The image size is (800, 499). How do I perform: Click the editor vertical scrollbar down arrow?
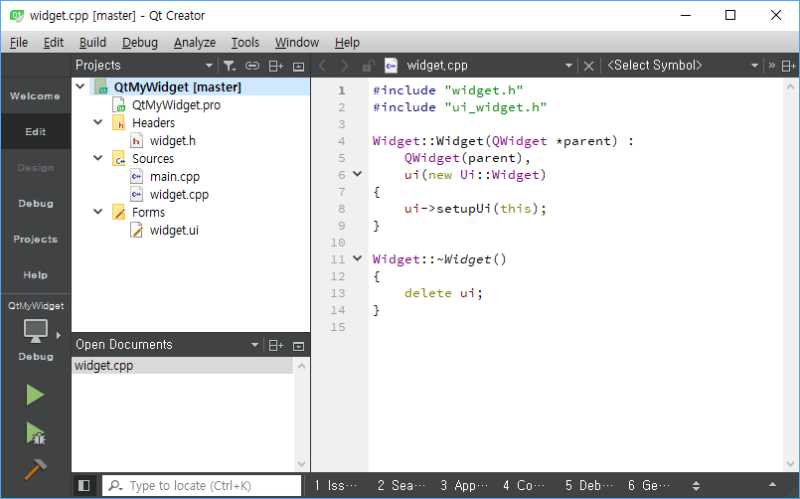[x=790, y=464]
